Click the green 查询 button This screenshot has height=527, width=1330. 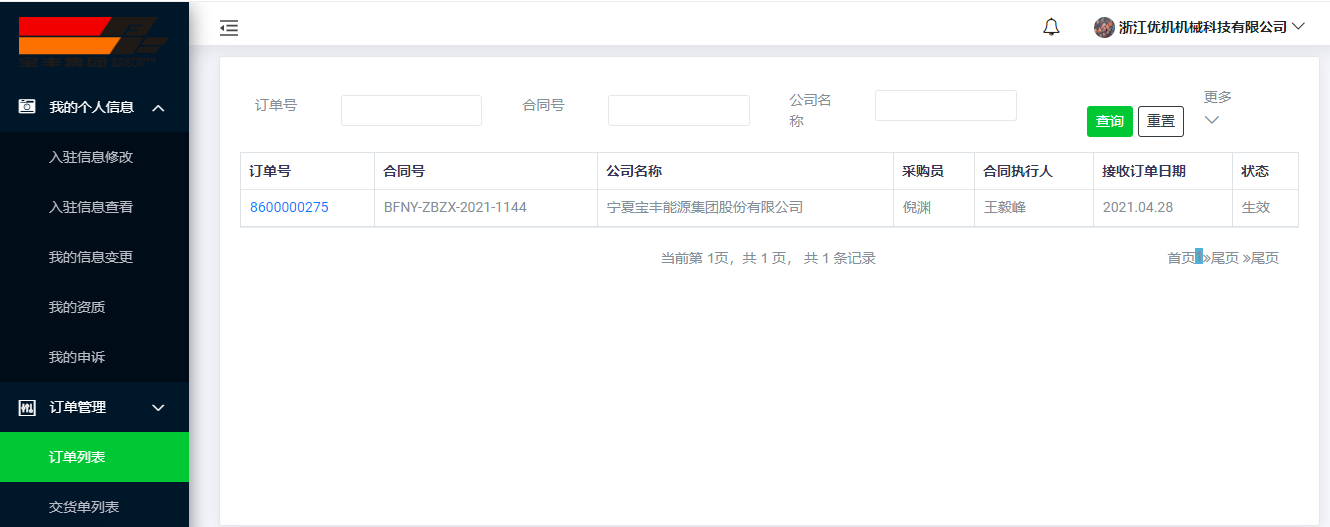pos(1109,121)
